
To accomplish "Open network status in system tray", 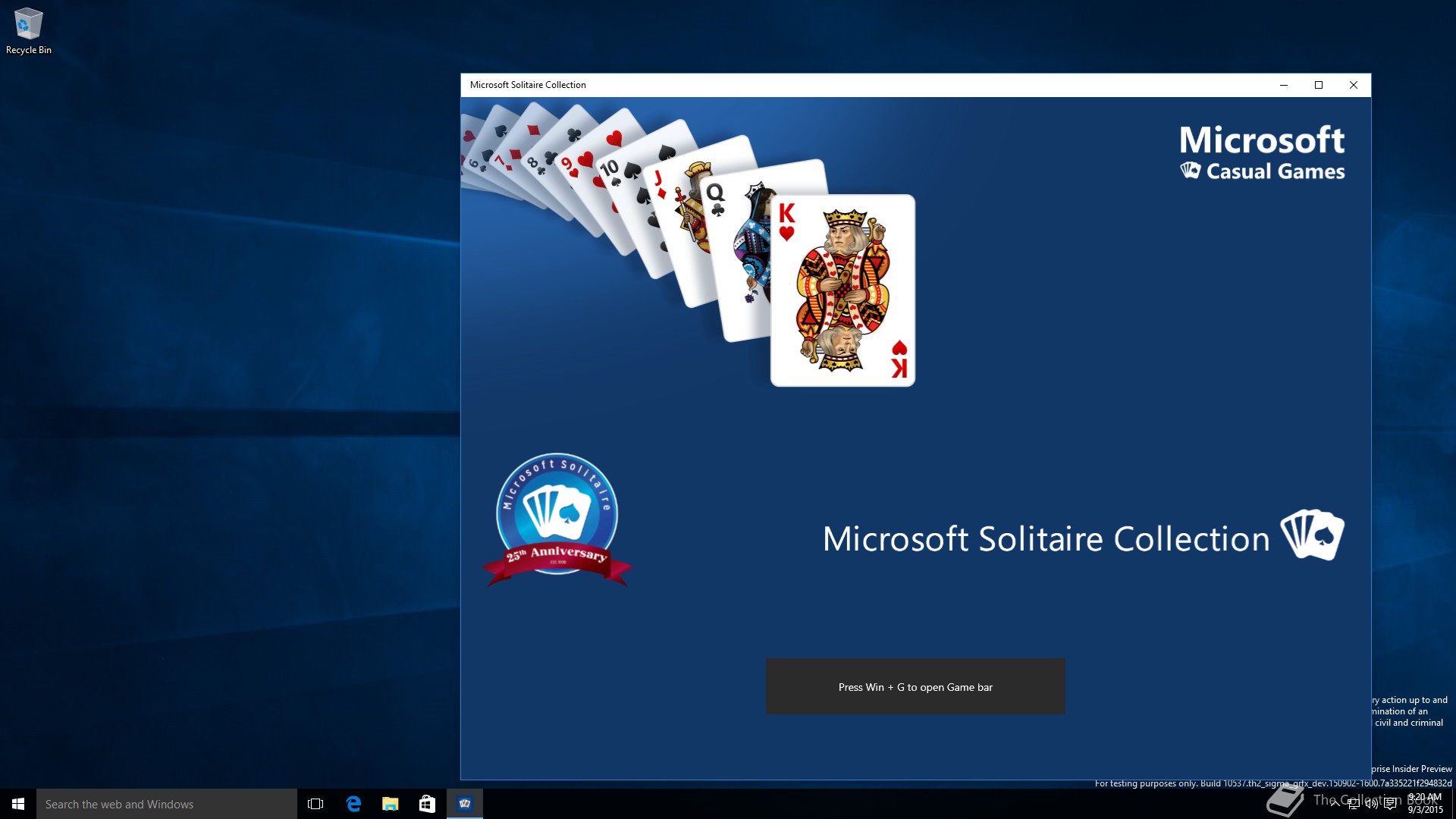I will [x=1354, y=804].
